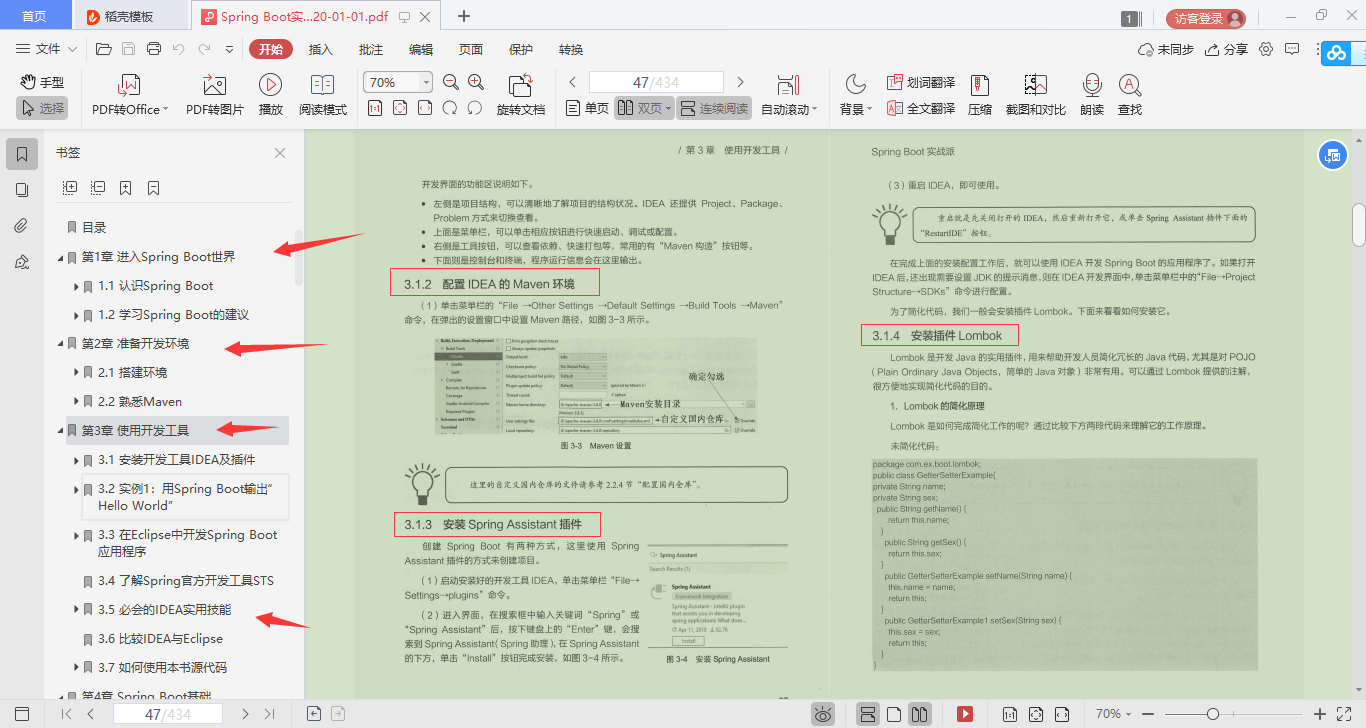Enable 划词翻译 word translation

coord(920,82)
